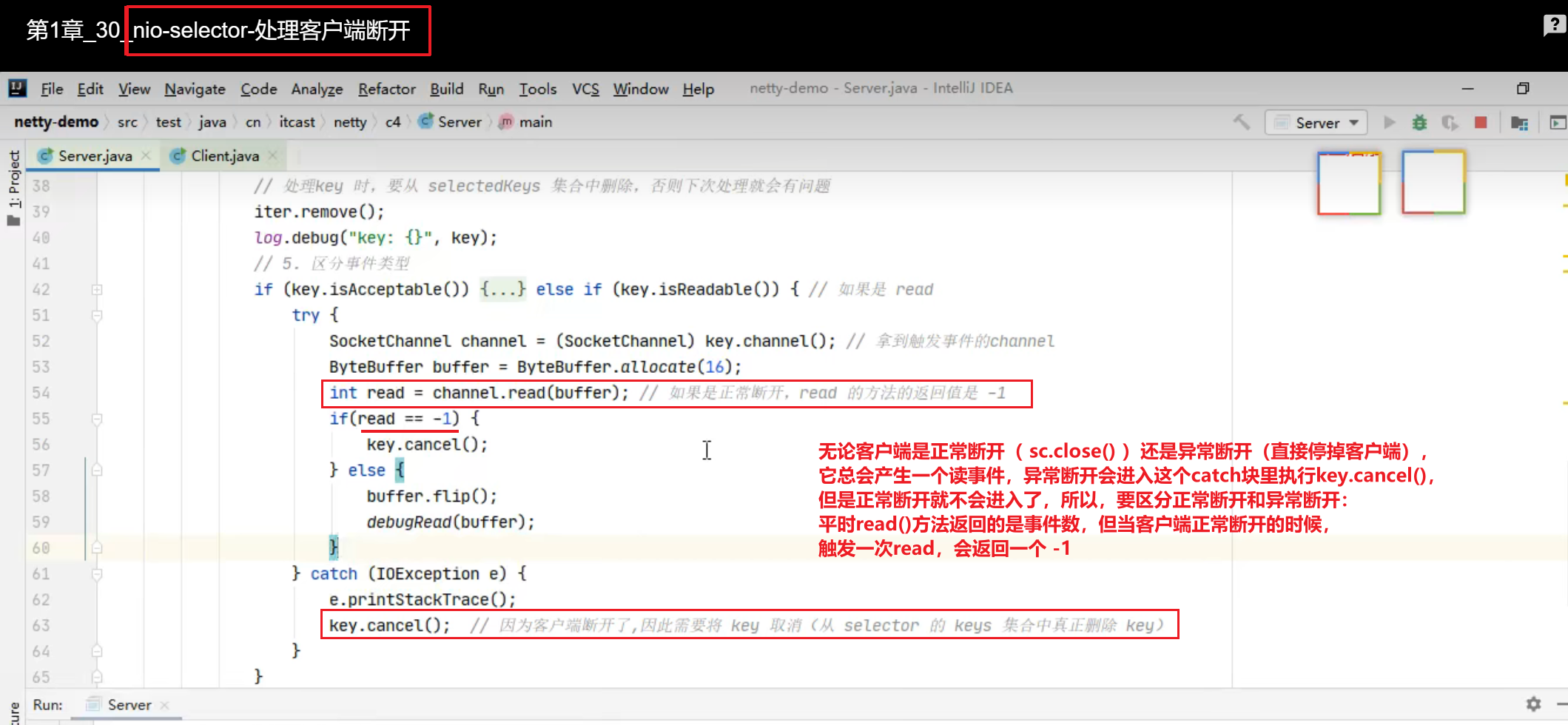
Task: Click the Debug bug icon
Action: tap(1419, 122)
